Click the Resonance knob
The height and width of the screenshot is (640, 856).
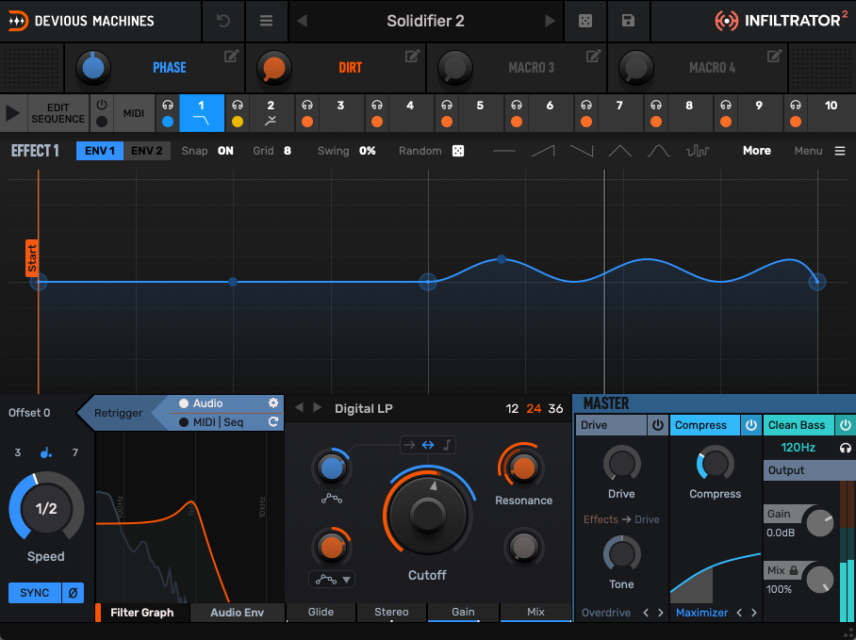(x=523, y=468)
